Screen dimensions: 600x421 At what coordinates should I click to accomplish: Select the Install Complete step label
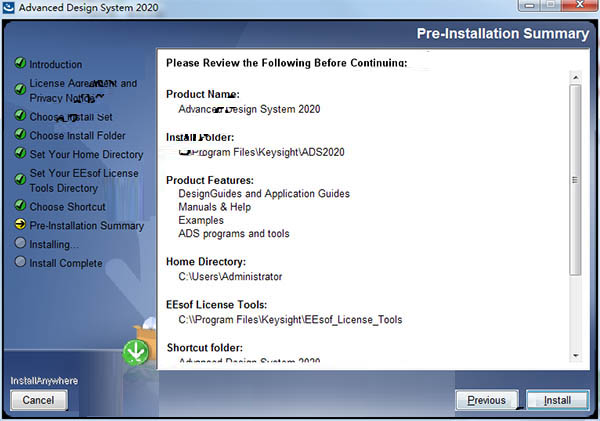point(66,263)
